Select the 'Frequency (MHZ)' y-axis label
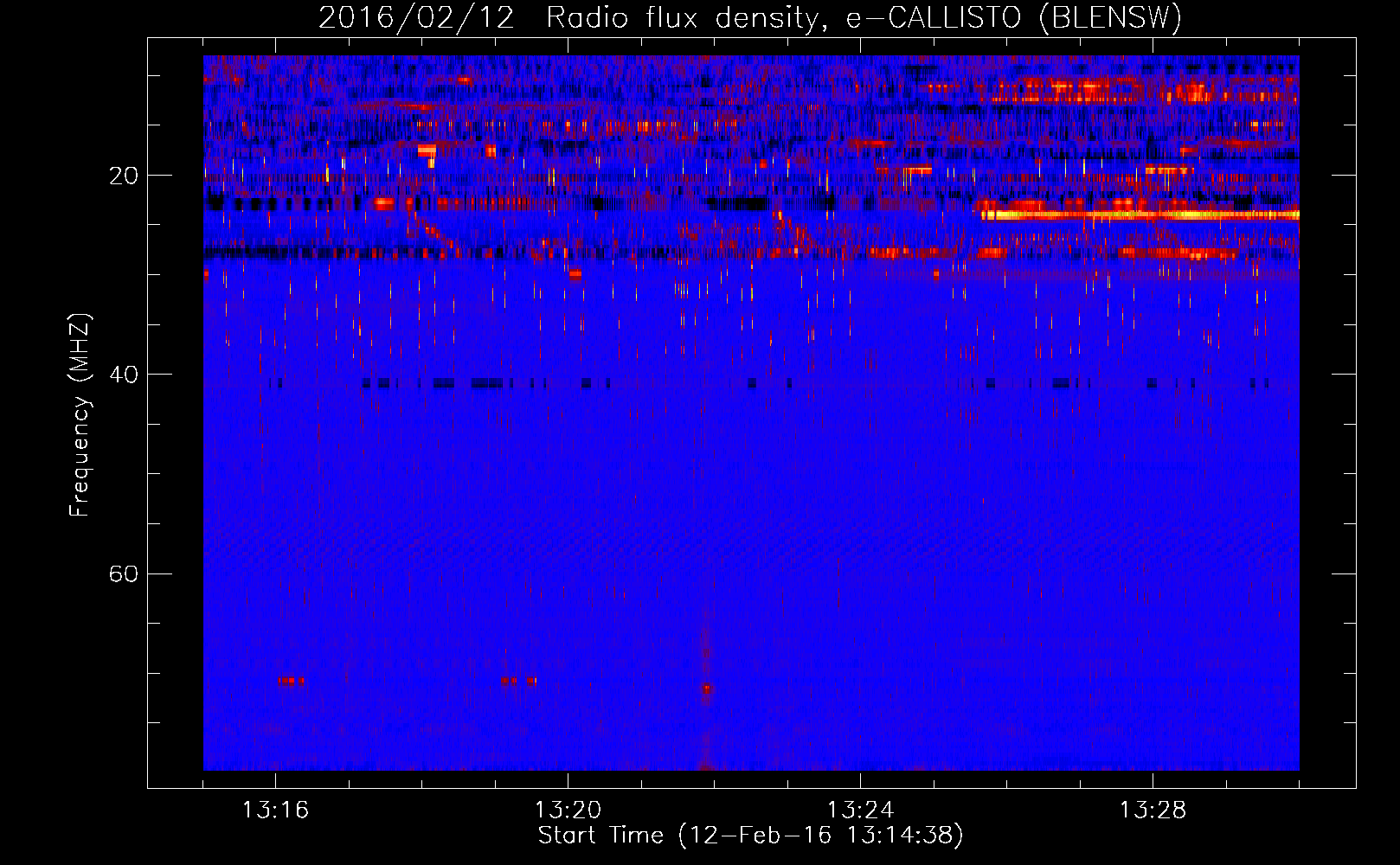 pyautogui.click(x=80, y=415)
